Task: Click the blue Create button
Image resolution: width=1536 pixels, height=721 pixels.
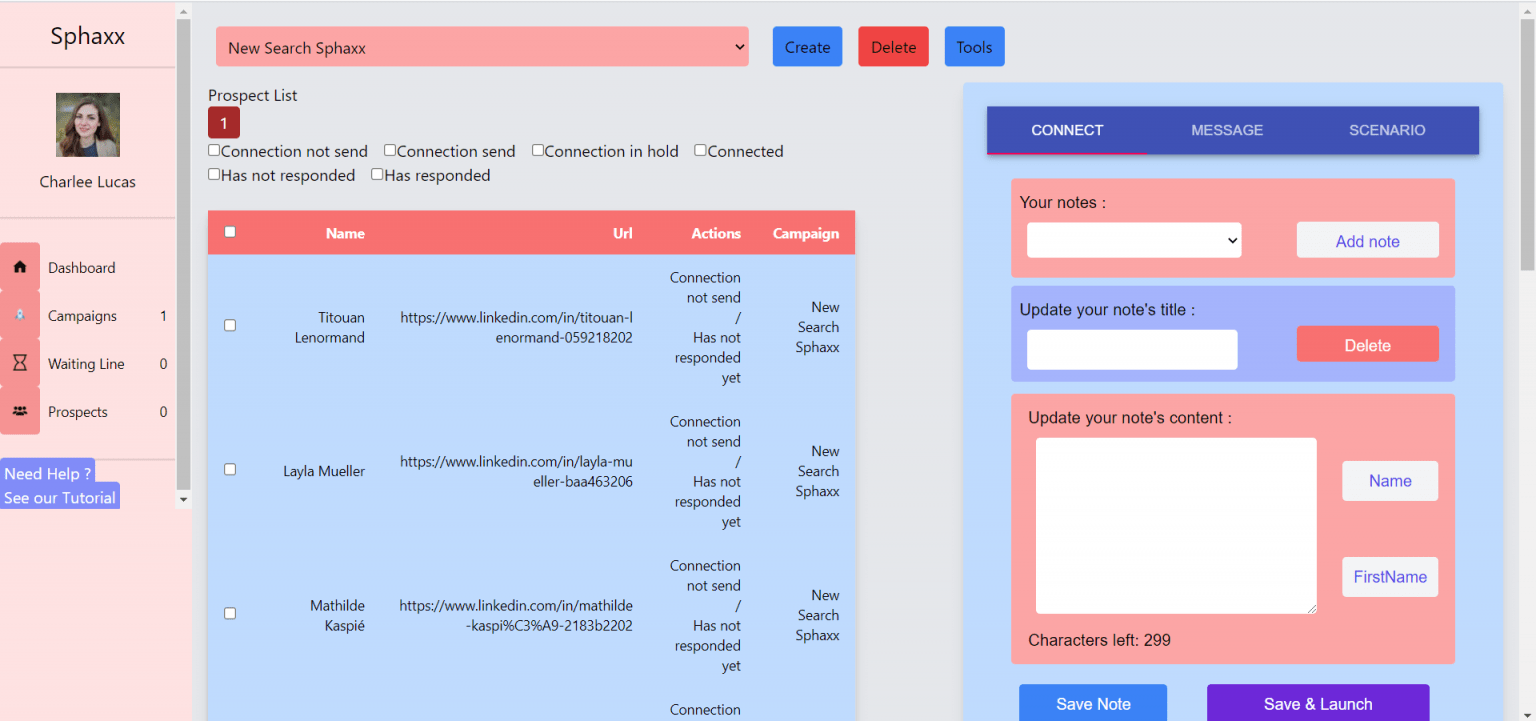Action: coord(808,47)
